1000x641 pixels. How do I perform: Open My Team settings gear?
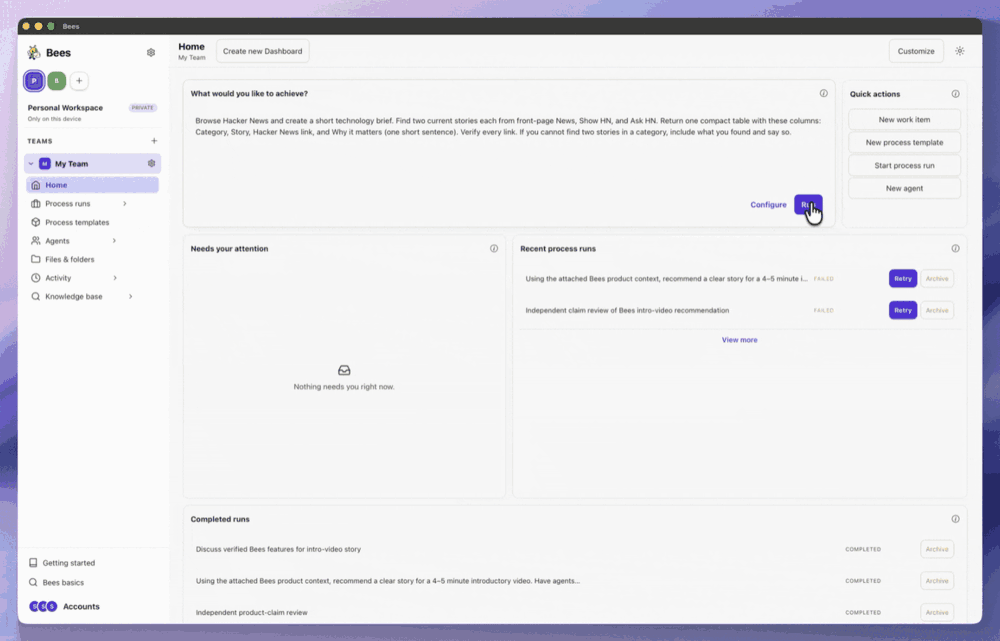pos(151,164)
